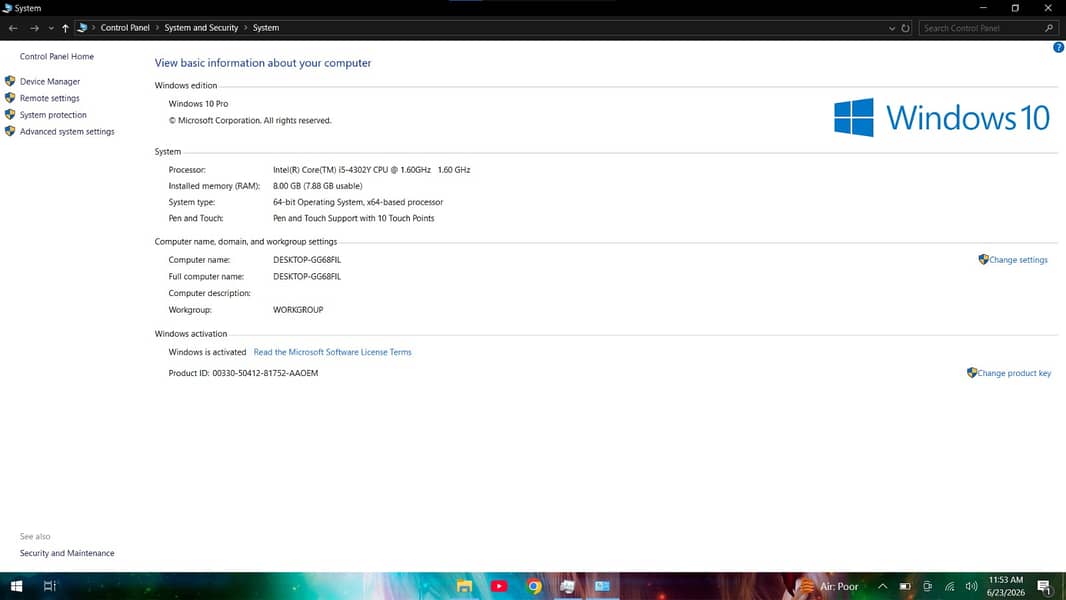Click the Wi-Fi network icon

point(950,586)
